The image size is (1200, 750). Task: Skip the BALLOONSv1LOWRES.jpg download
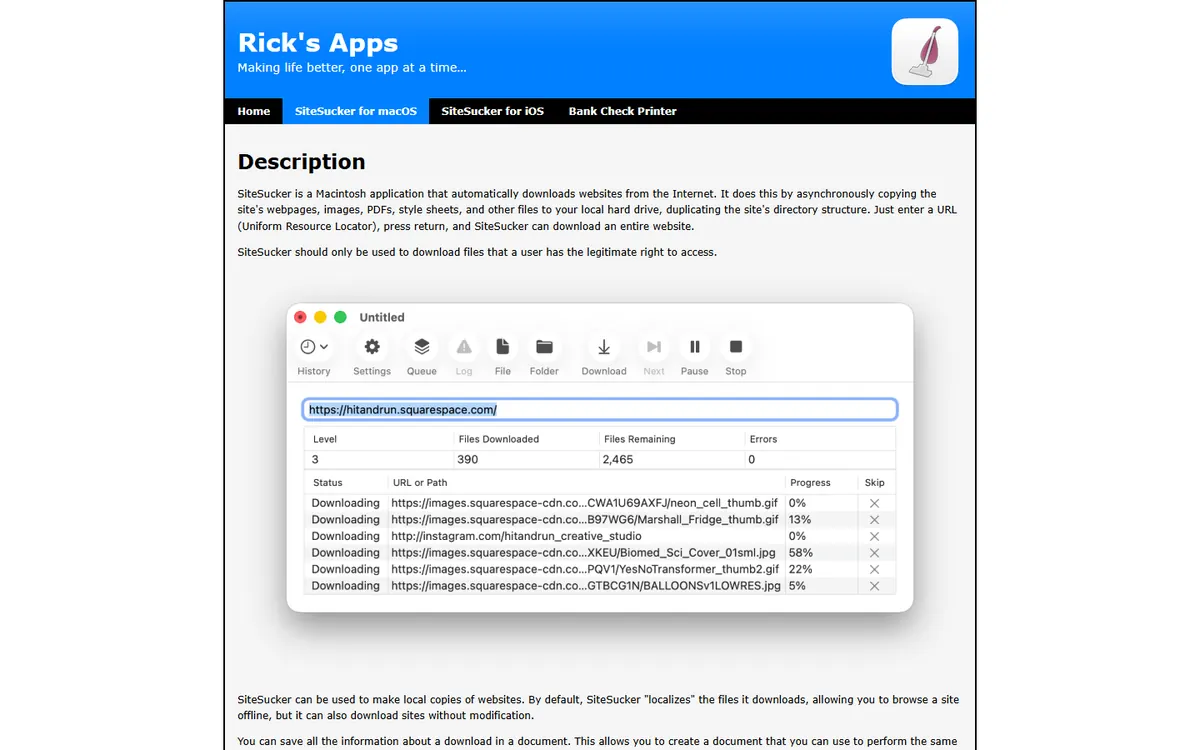(x=874, y=586)
